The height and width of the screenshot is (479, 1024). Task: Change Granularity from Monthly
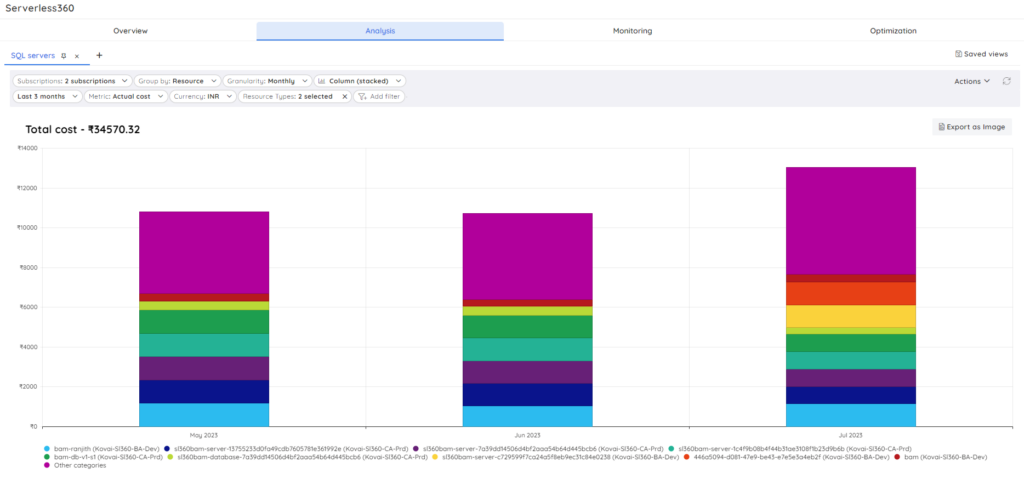point(266,80)
